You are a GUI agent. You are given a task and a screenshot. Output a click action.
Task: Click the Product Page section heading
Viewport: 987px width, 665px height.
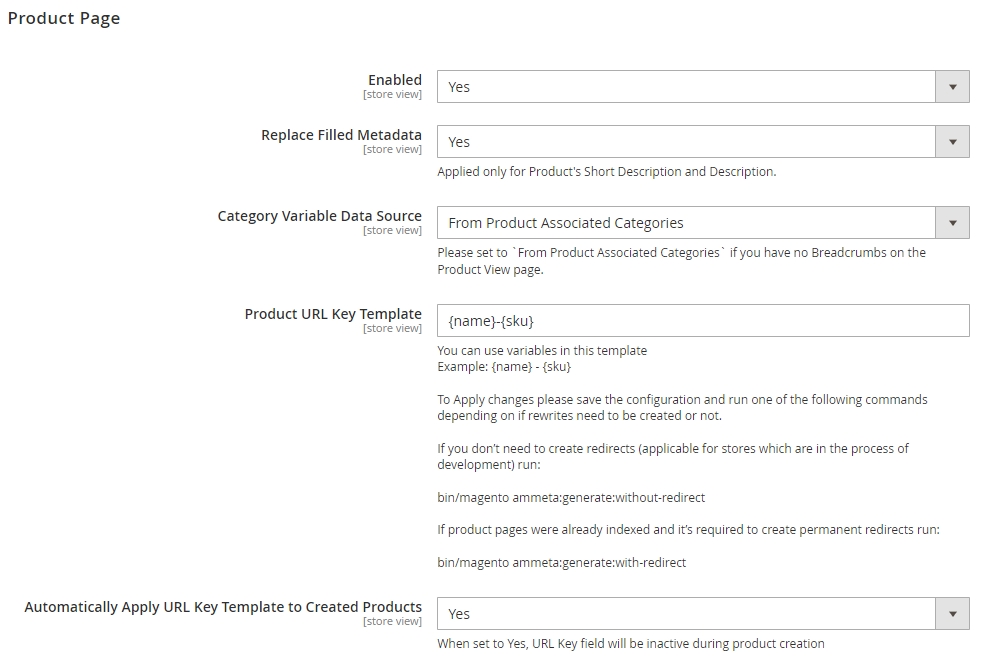click(x=64, y=19)
